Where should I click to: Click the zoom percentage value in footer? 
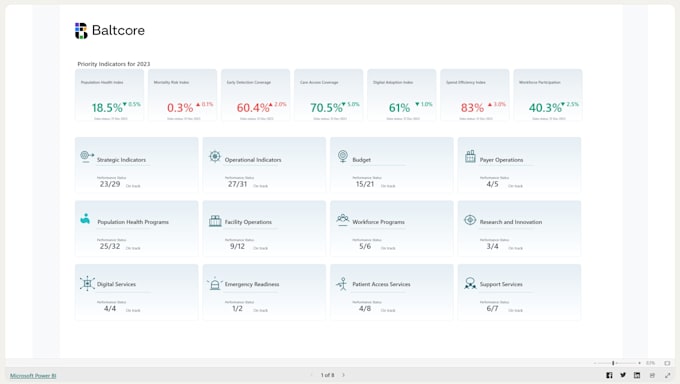coord(651,363)
